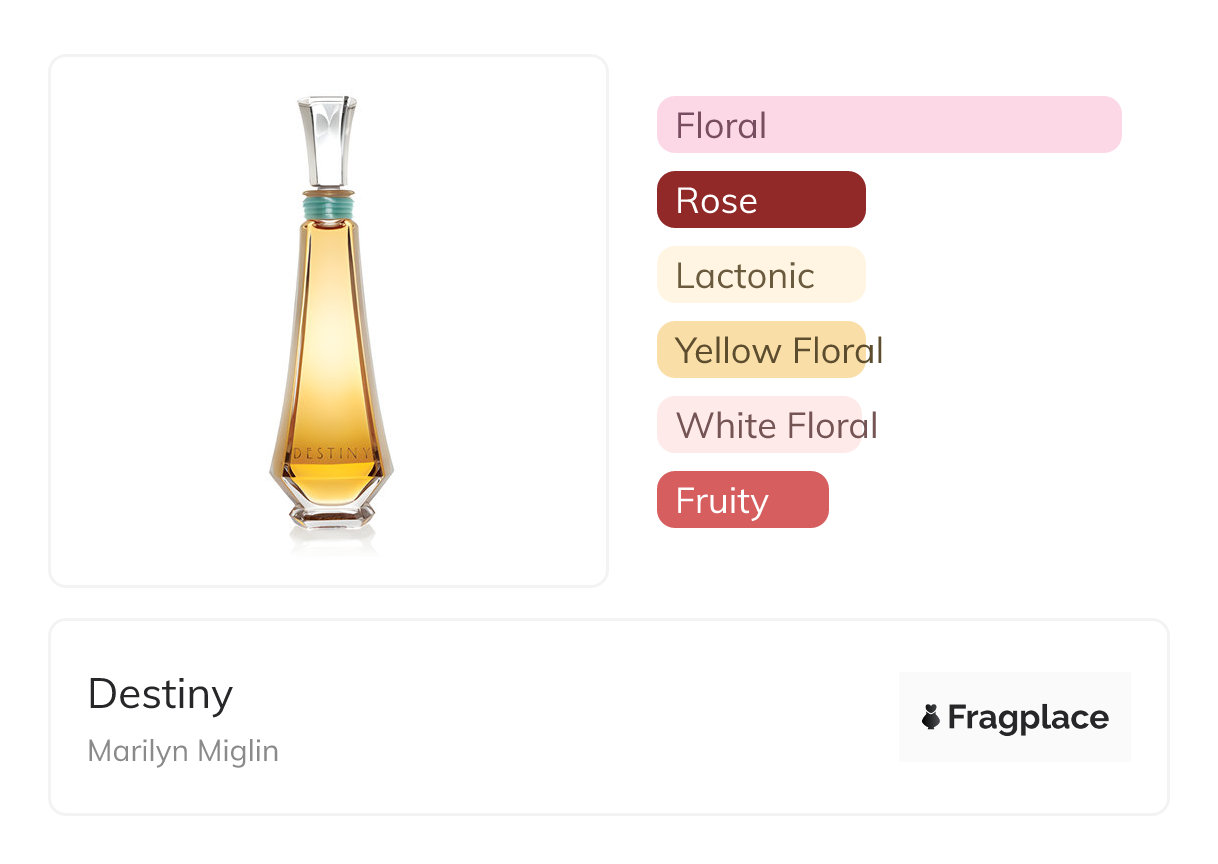
Task: Click the Fragplace bottle logo icon
Action: (x=931, y=717)
